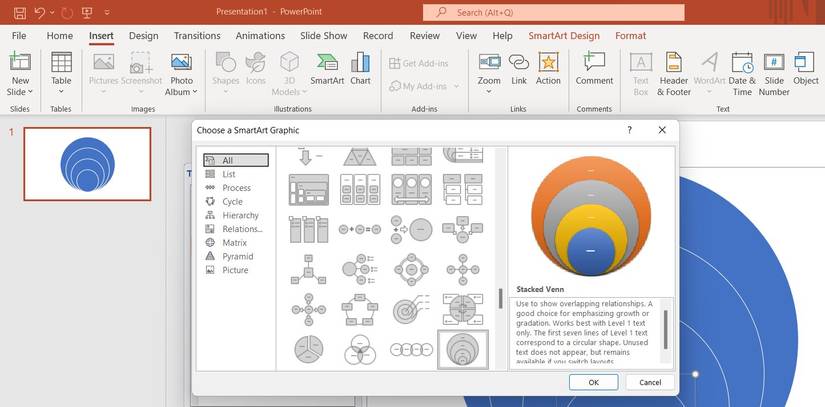Select the Linear Venn layout thumbnail
825x407 pixels.
(411, 350)
